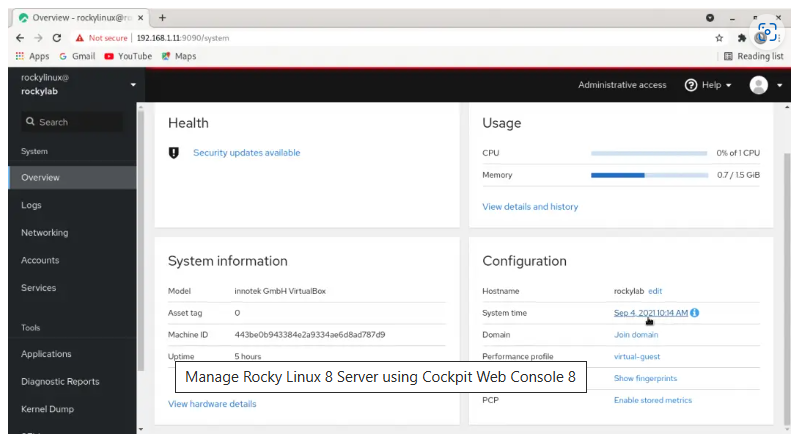Expand the Help dropdown menu
Image resolution: width=797 pixels, height=440 pixels.
click(x=717, y=85)
